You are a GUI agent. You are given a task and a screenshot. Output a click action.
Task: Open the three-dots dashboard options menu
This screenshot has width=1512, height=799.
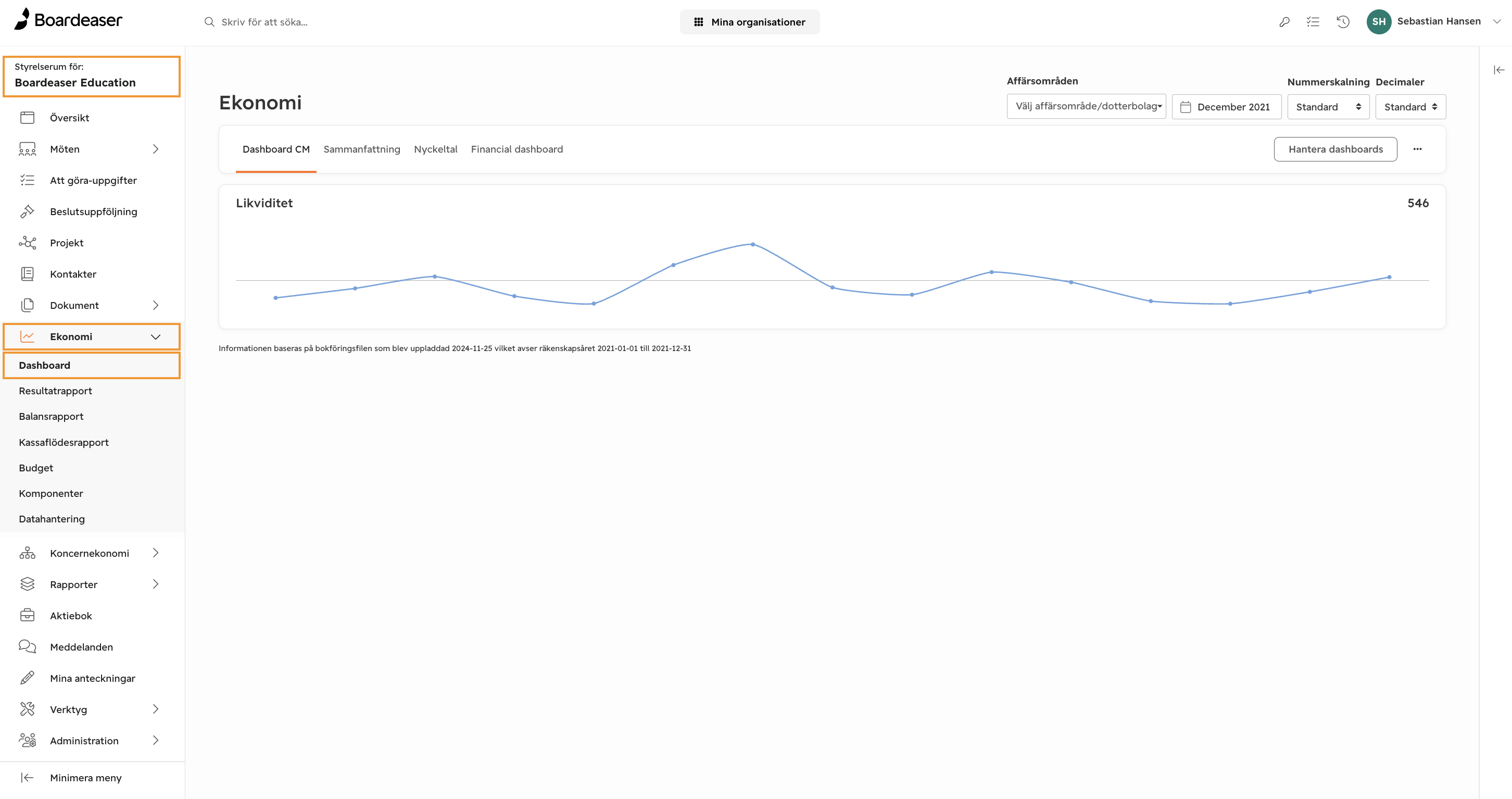pos(1417,149)
